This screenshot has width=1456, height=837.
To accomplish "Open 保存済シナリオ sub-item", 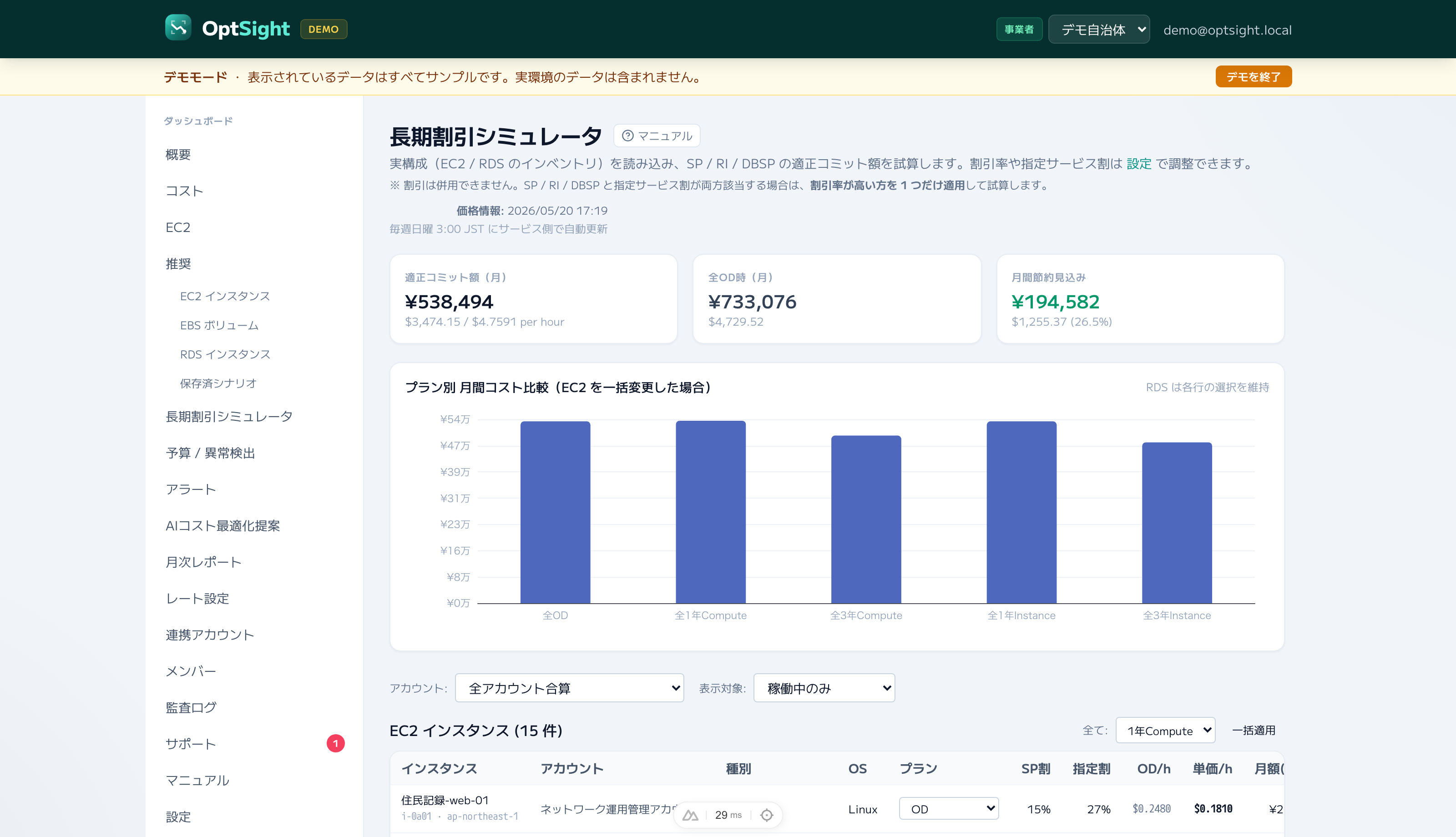I will pyautogui.click(x=218, y=383).
